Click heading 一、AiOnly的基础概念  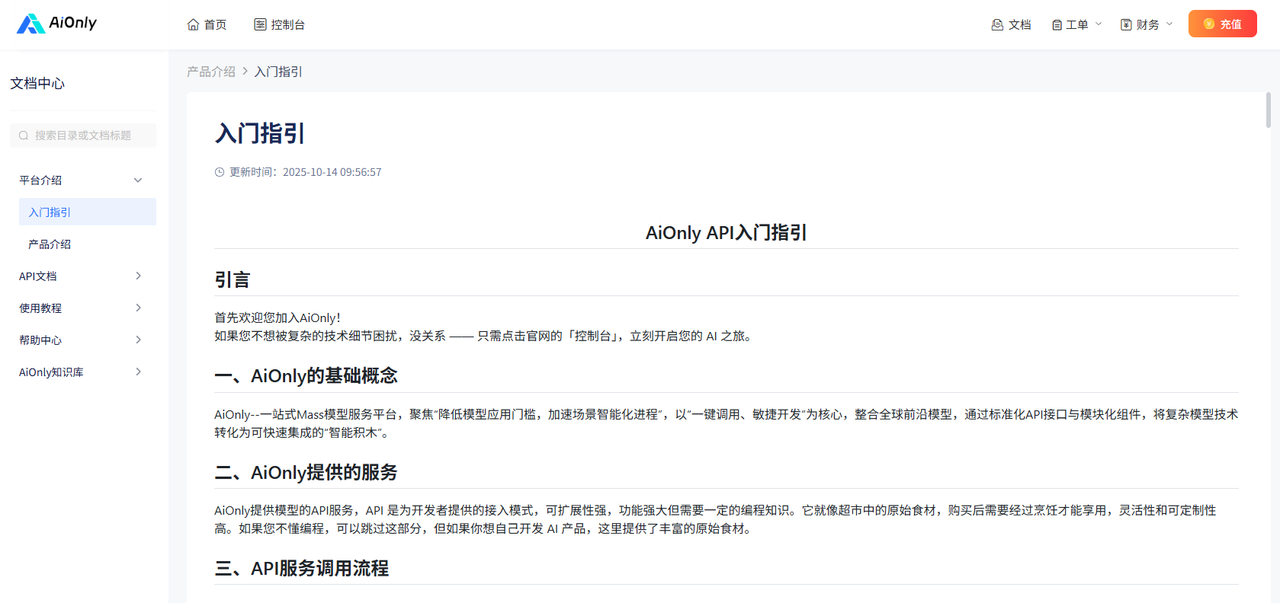click(x=306, y=376)
